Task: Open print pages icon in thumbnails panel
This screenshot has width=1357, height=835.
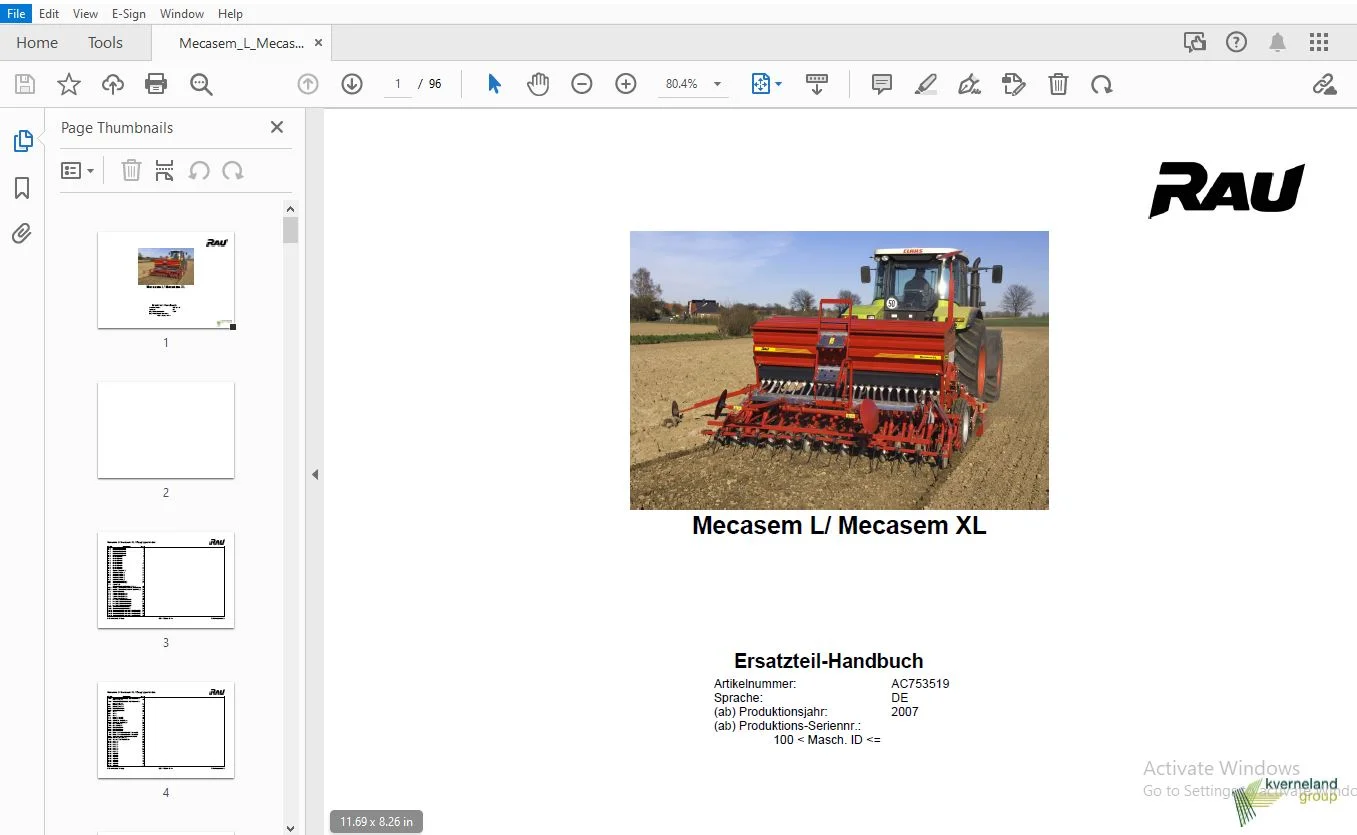Action: tap(165, 170)
